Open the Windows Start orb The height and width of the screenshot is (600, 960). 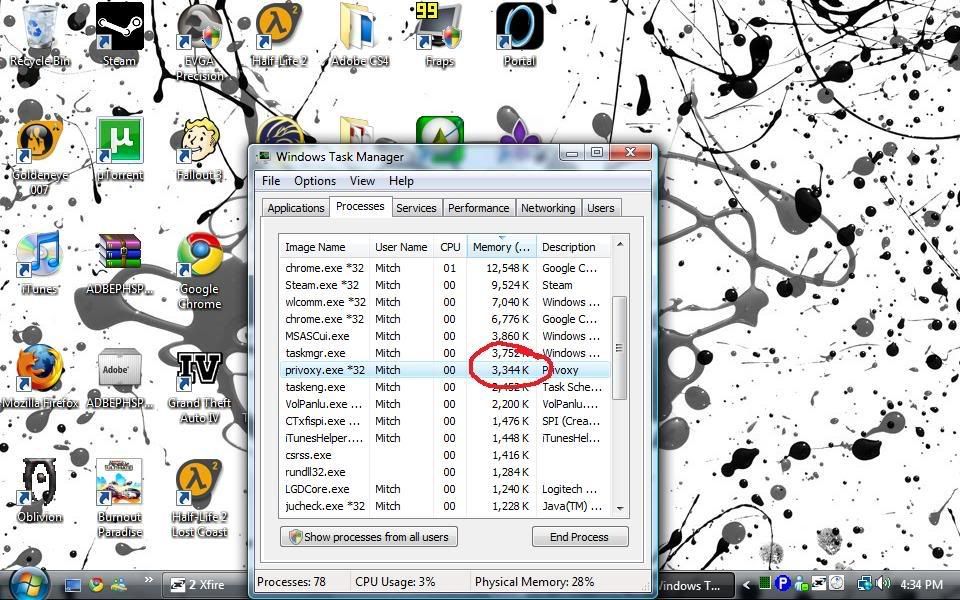[29, 583]
